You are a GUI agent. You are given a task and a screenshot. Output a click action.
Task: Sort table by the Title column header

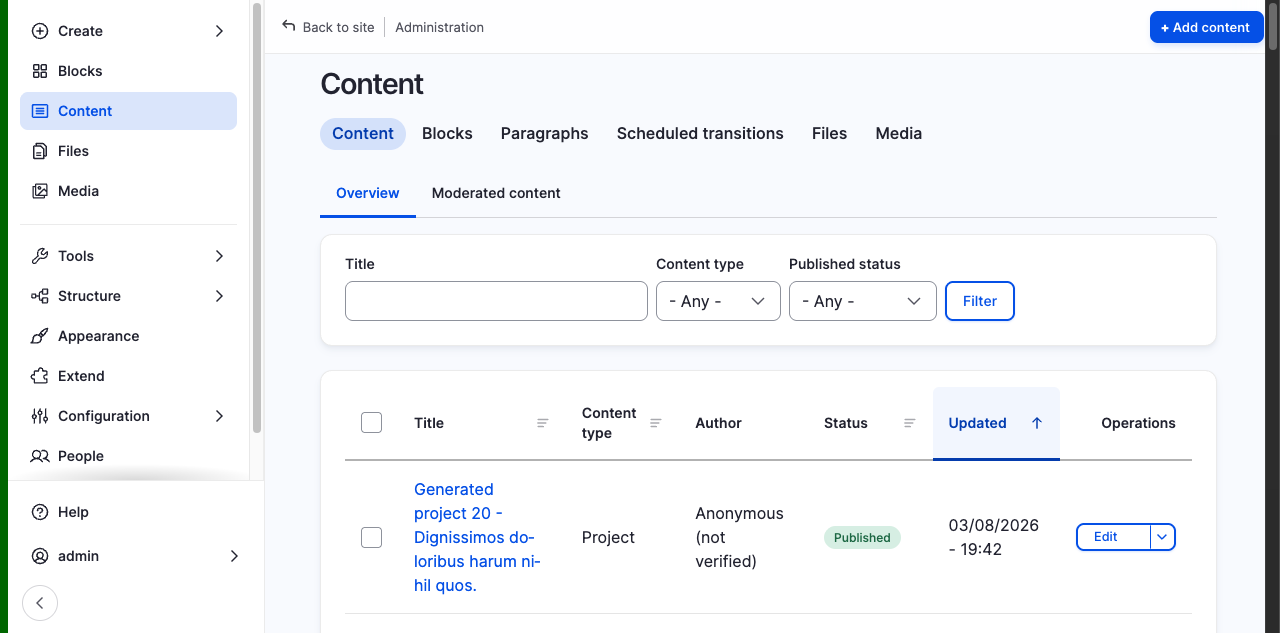[x=482, y=423]
